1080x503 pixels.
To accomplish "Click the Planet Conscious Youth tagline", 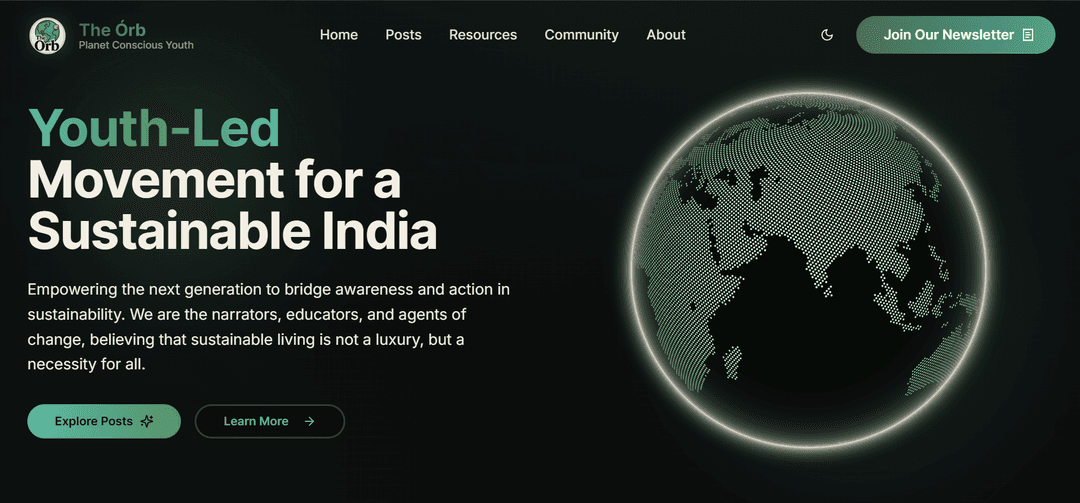I will click(136, 45).
